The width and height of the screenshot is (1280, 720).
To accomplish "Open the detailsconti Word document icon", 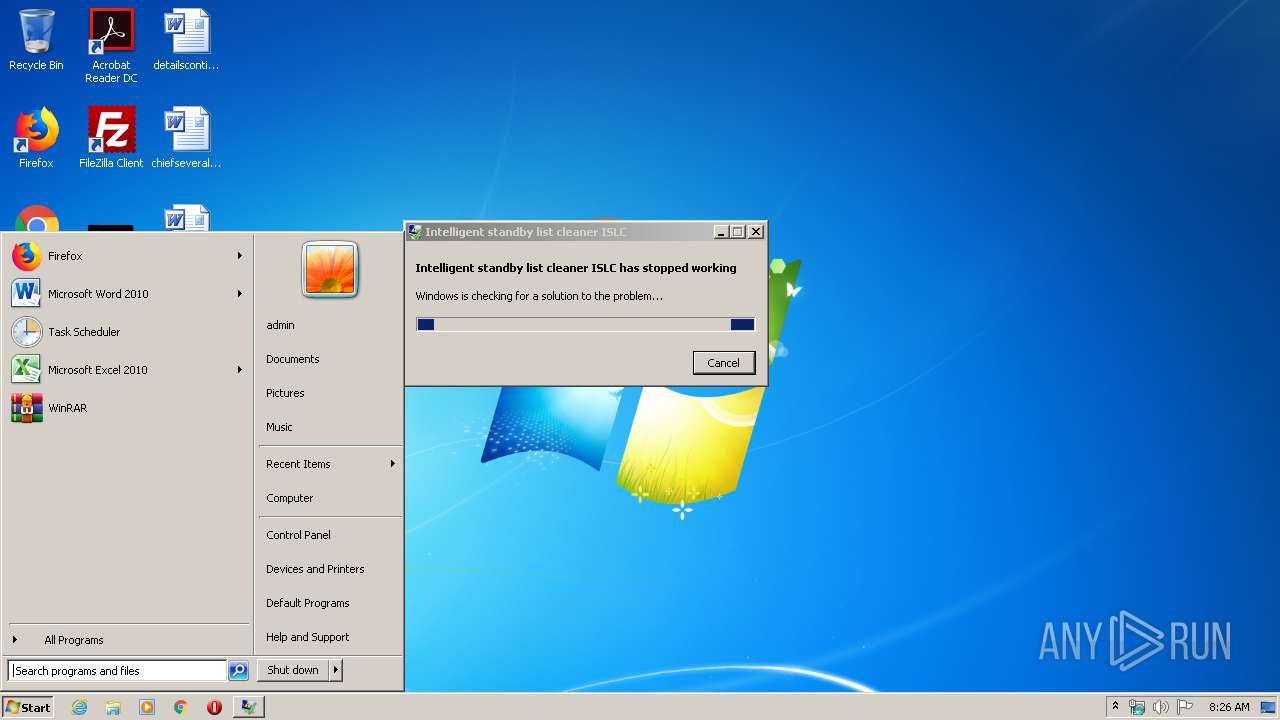I will [186, 40].
